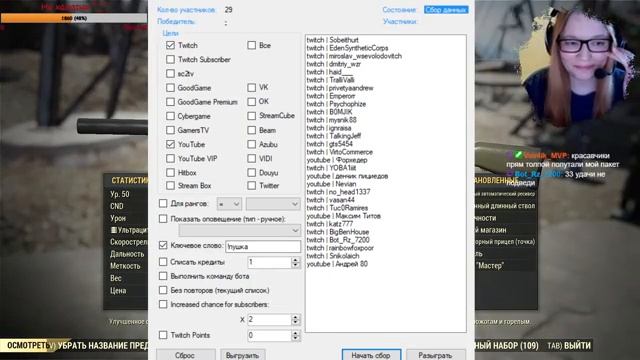Check the Douyu option
The image size is (640, 360).
pos(251,173)
